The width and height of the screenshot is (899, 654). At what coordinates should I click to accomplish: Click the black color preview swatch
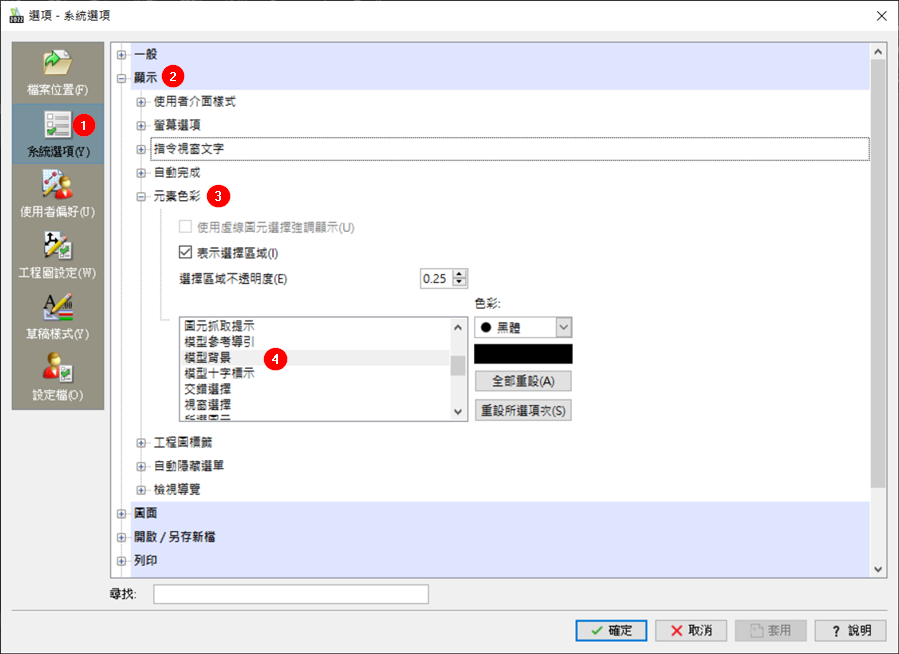(x=523, y=354)
